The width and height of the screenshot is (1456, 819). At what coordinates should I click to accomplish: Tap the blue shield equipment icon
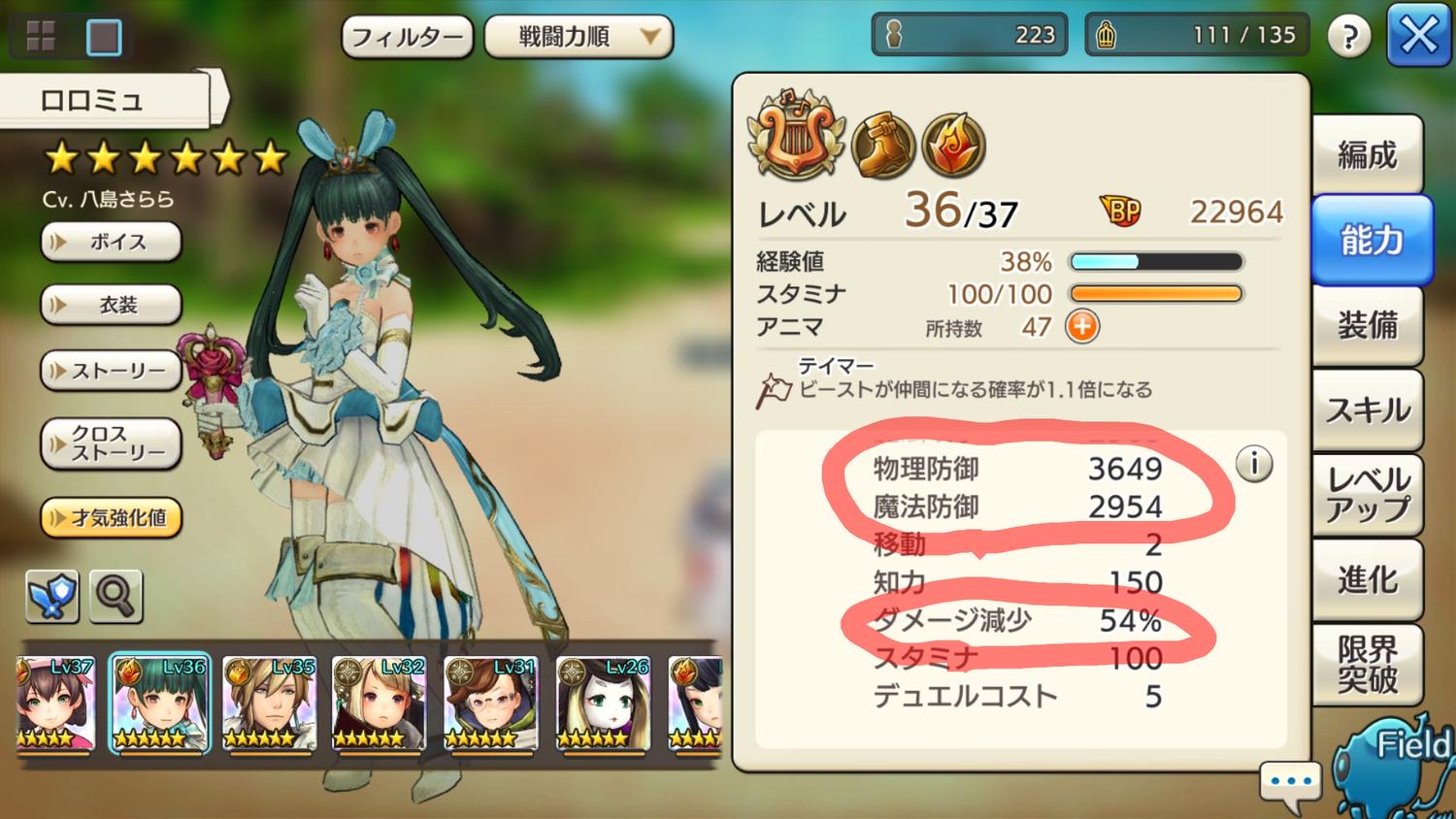[52, 595]
